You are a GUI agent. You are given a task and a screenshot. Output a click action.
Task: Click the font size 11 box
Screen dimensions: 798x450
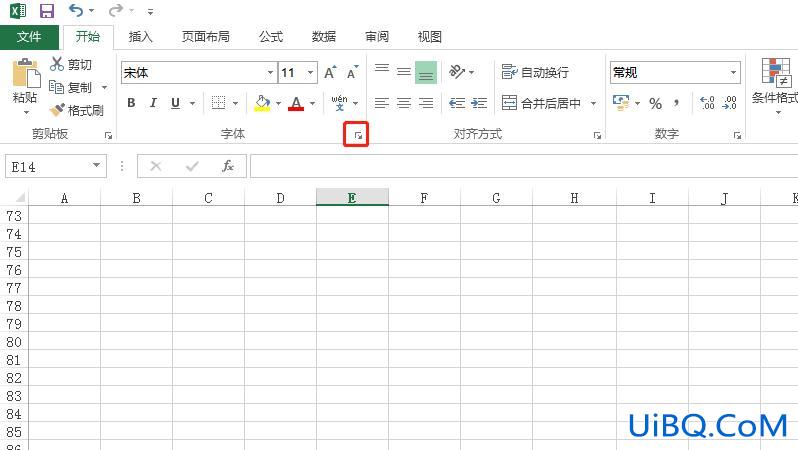point(291,73)
